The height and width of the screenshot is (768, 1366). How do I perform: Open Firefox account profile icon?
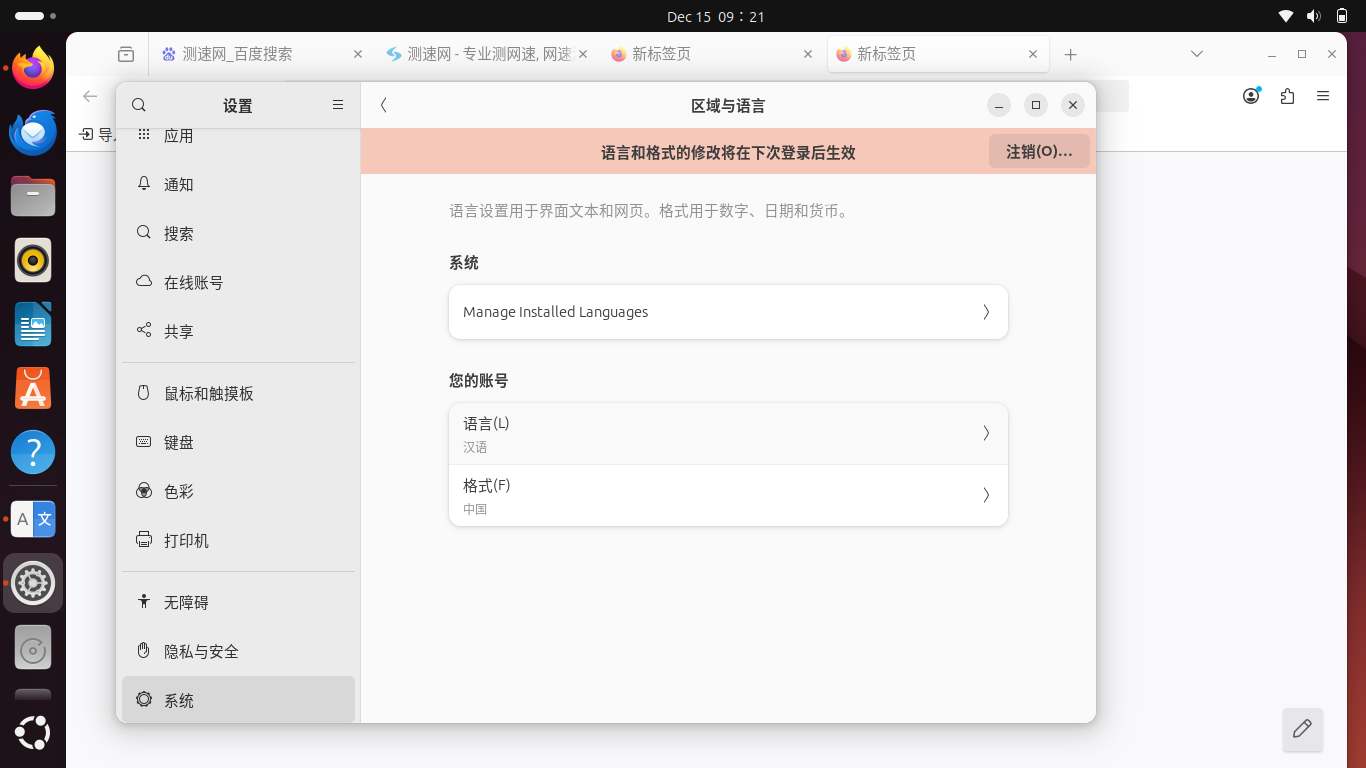click(1251, 96)
